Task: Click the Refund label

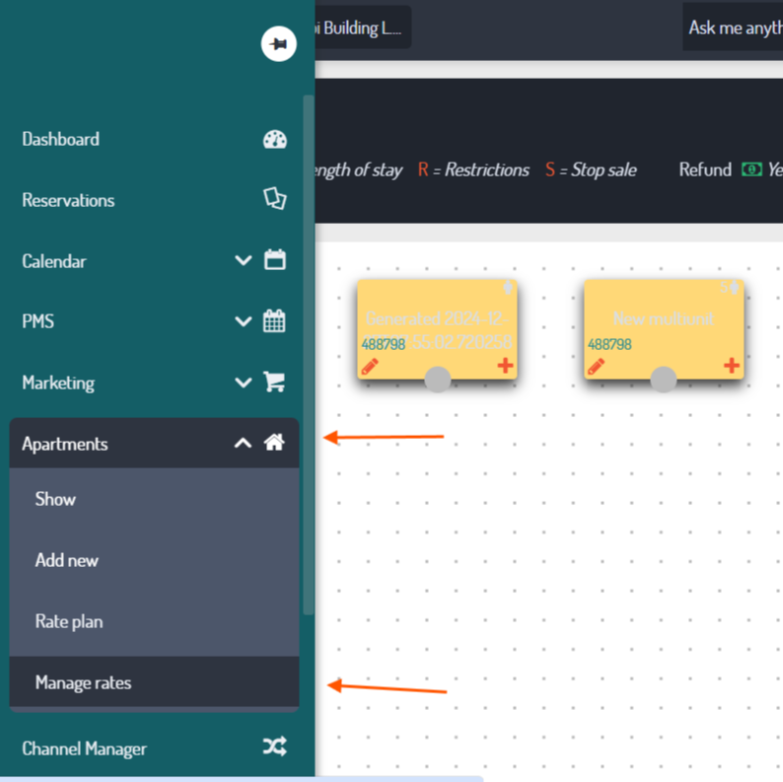Action: (x=705, y=170)
